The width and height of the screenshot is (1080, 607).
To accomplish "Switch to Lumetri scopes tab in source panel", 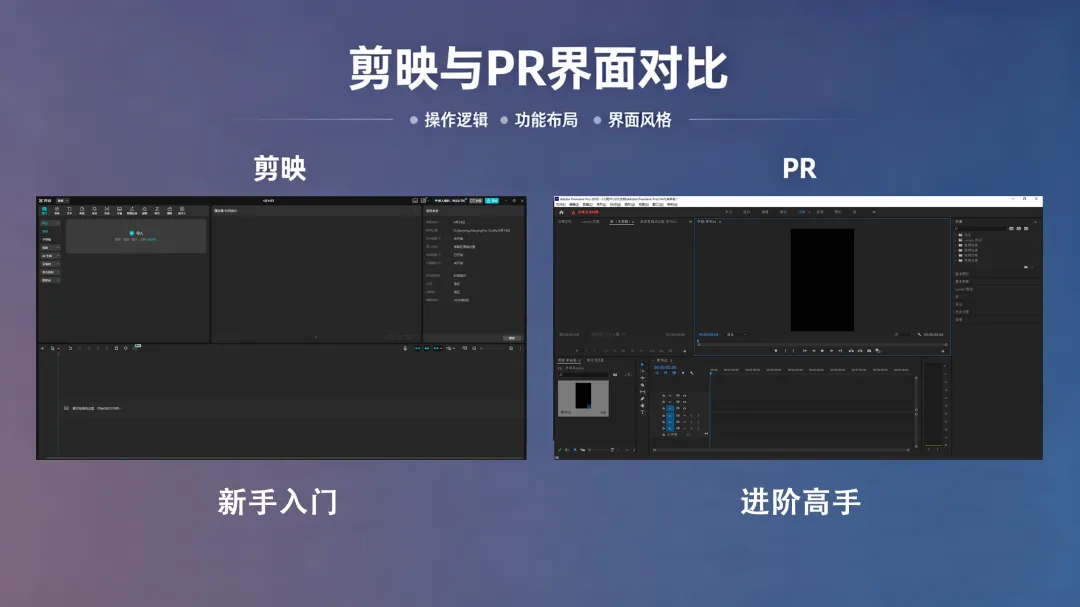I will click(590, 222).
